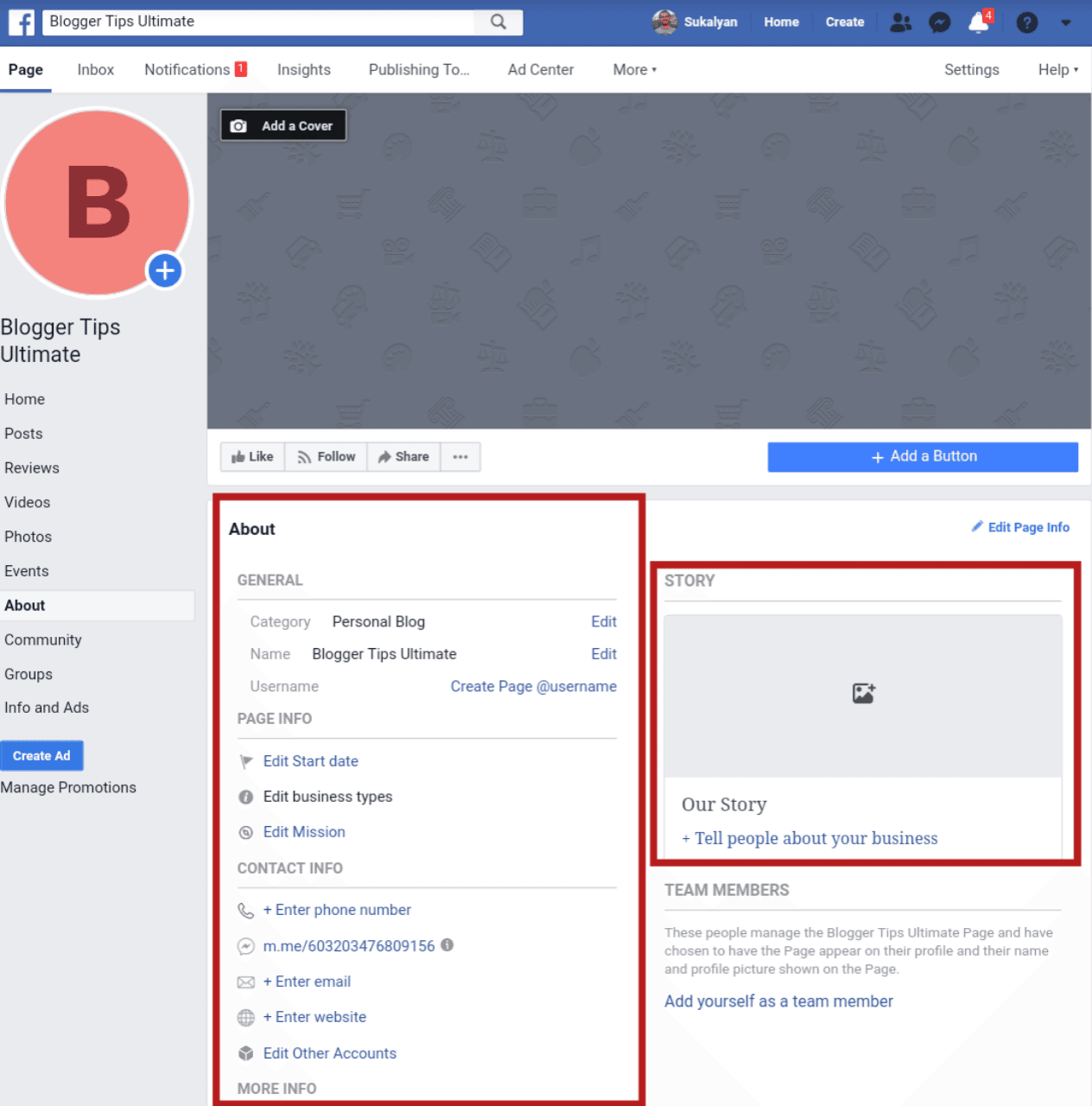Open page Settings
Viewport: 1092px width, 1106px height.
coord(972,70)
